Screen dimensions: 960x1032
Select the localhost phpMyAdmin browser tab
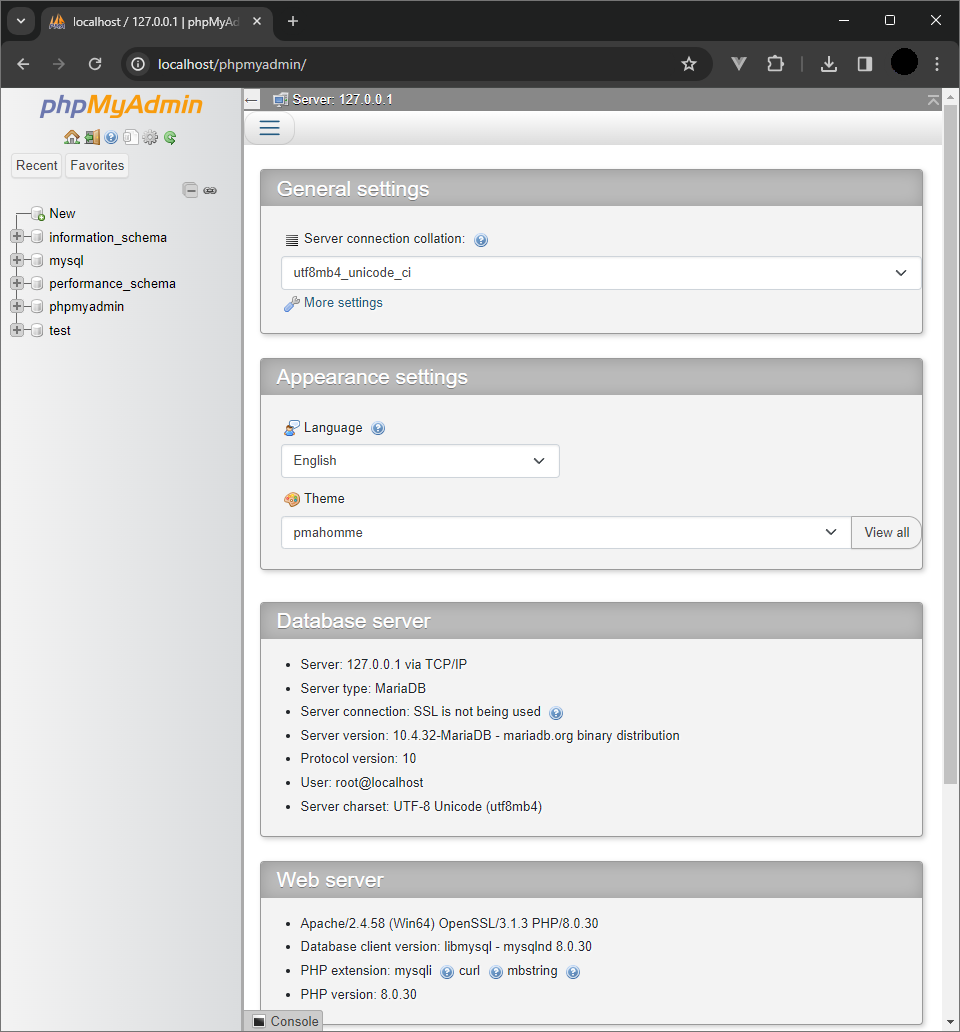click(x=157, y=22)
